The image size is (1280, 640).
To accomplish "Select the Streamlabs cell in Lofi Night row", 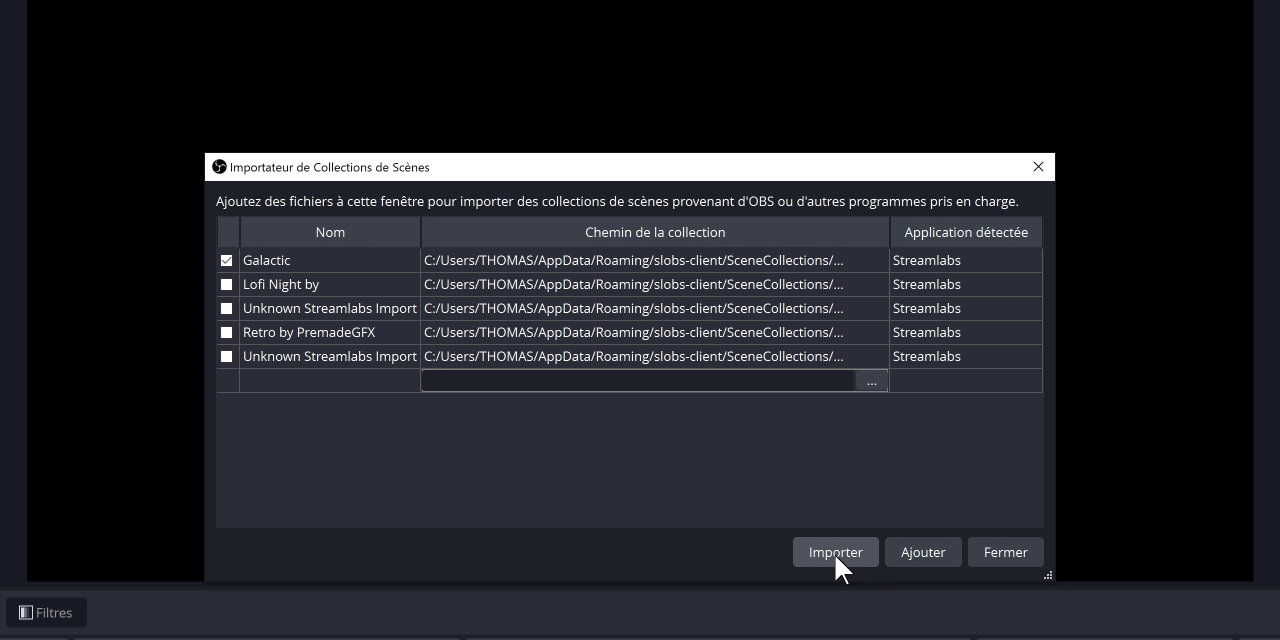I will coord(965,285).
